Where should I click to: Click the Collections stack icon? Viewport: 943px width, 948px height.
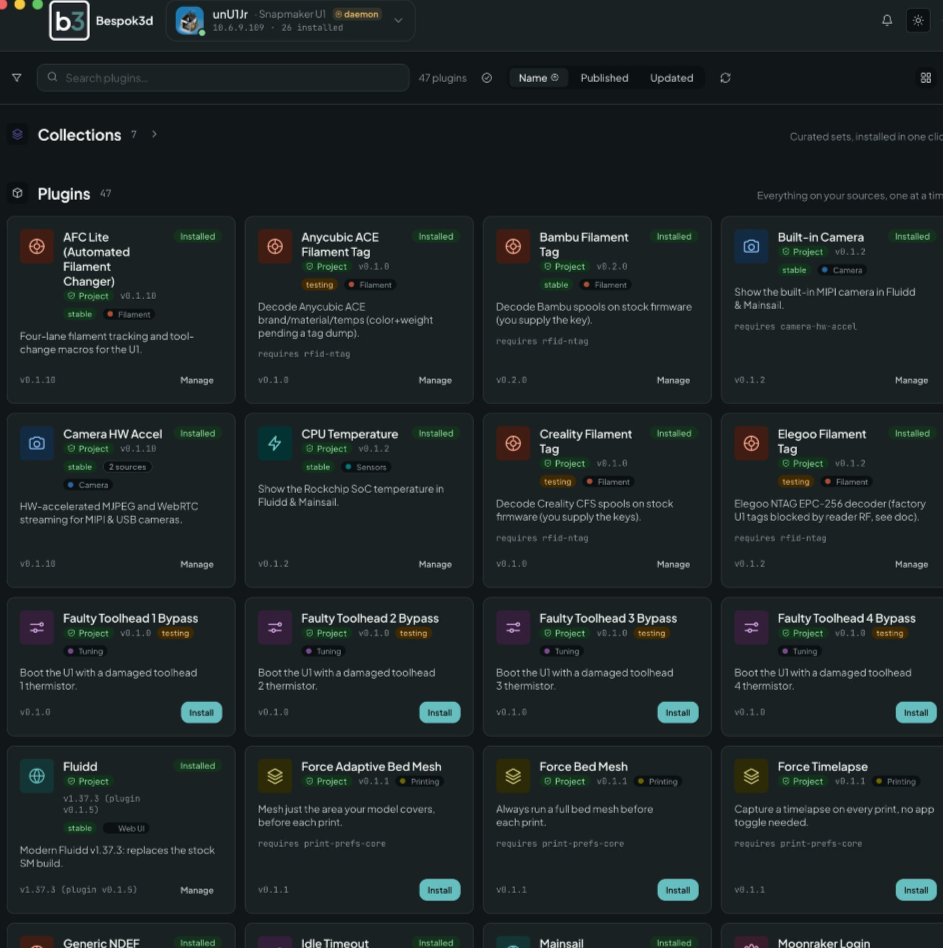tap(18, 134)
